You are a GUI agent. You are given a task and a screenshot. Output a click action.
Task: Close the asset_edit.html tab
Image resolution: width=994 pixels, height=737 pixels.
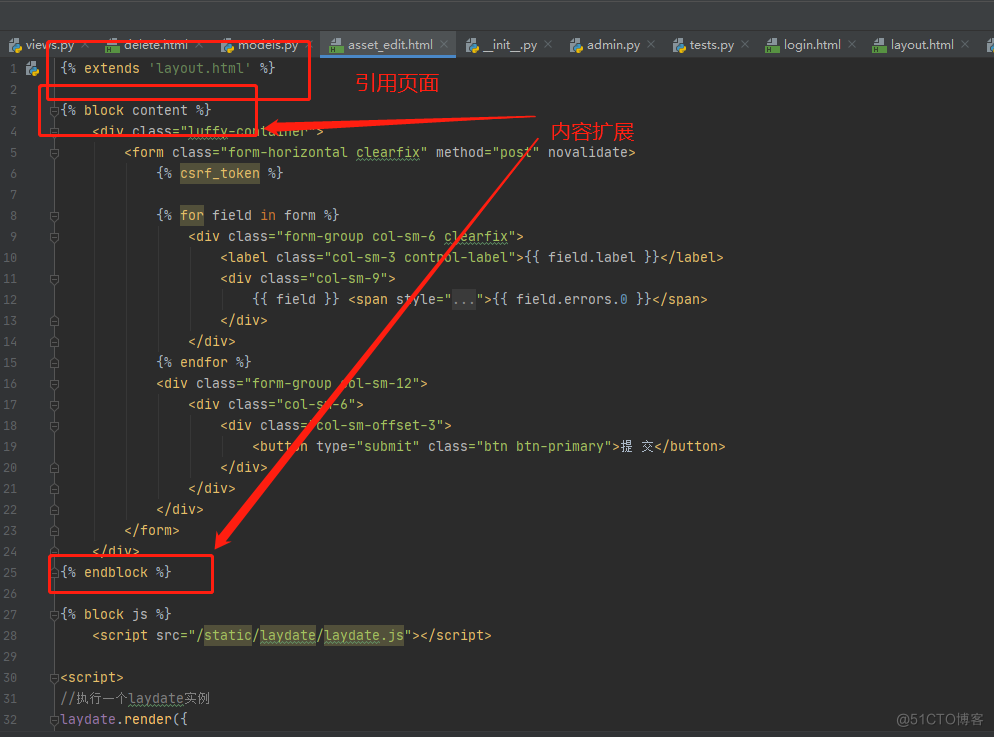444,44
